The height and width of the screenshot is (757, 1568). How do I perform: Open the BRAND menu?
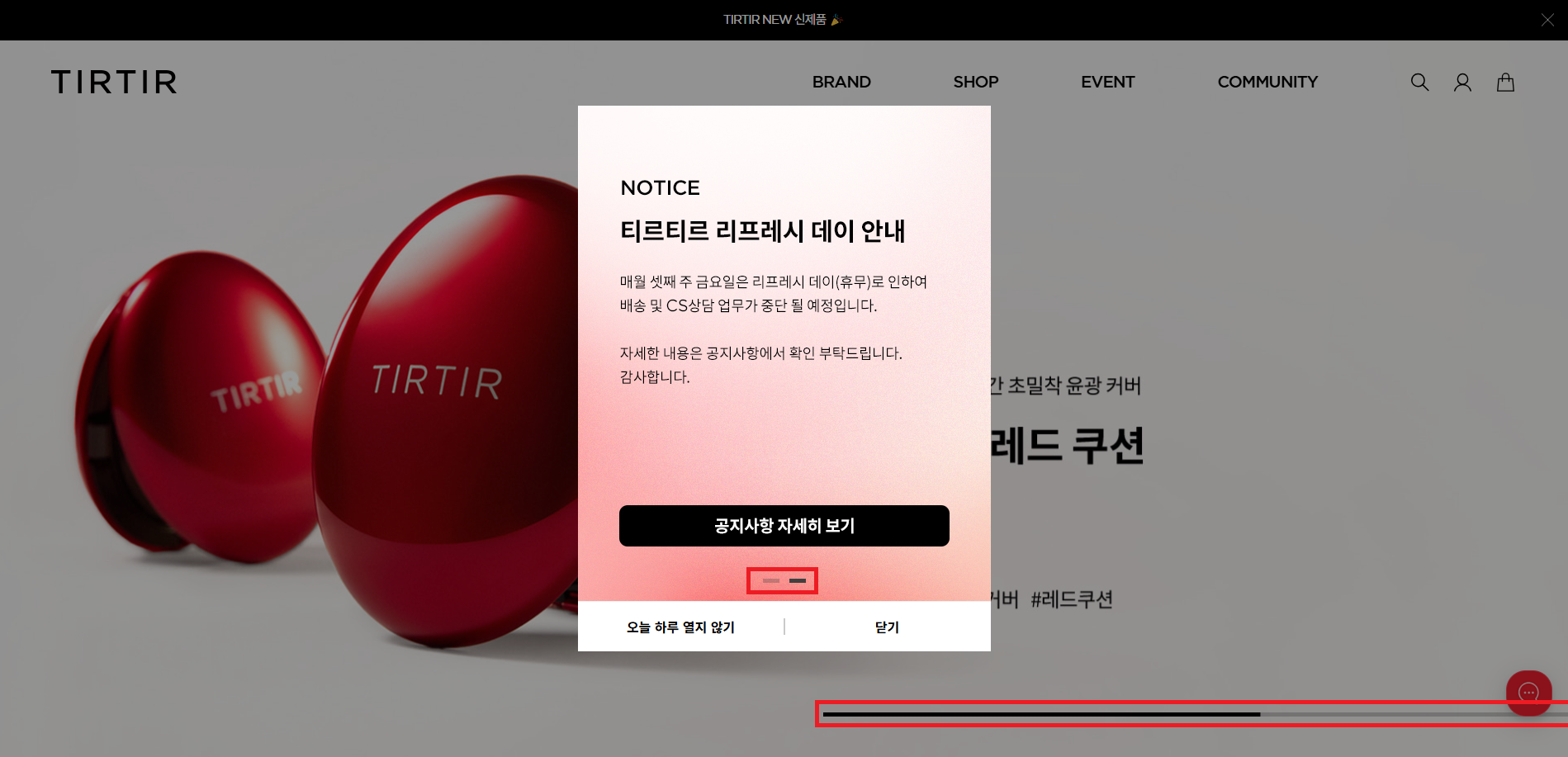click(x=841, y=83)
